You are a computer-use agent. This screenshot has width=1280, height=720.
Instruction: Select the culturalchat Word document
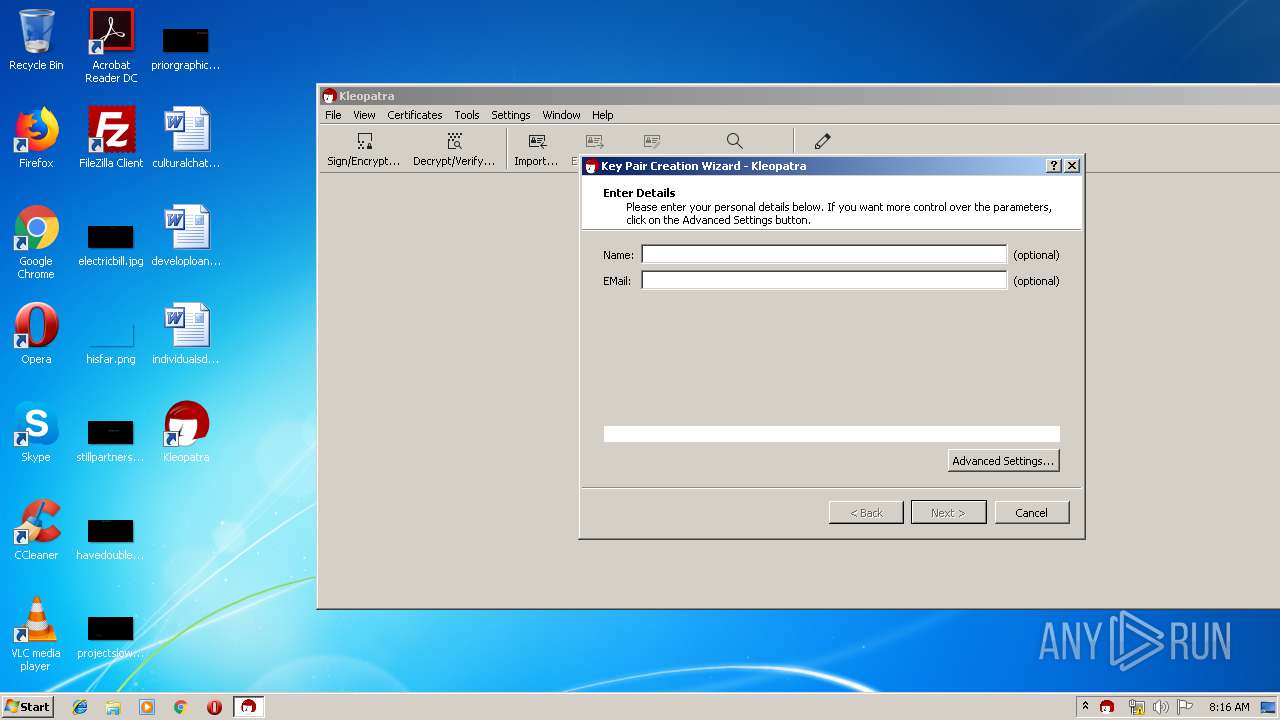[x=186, y=138]
